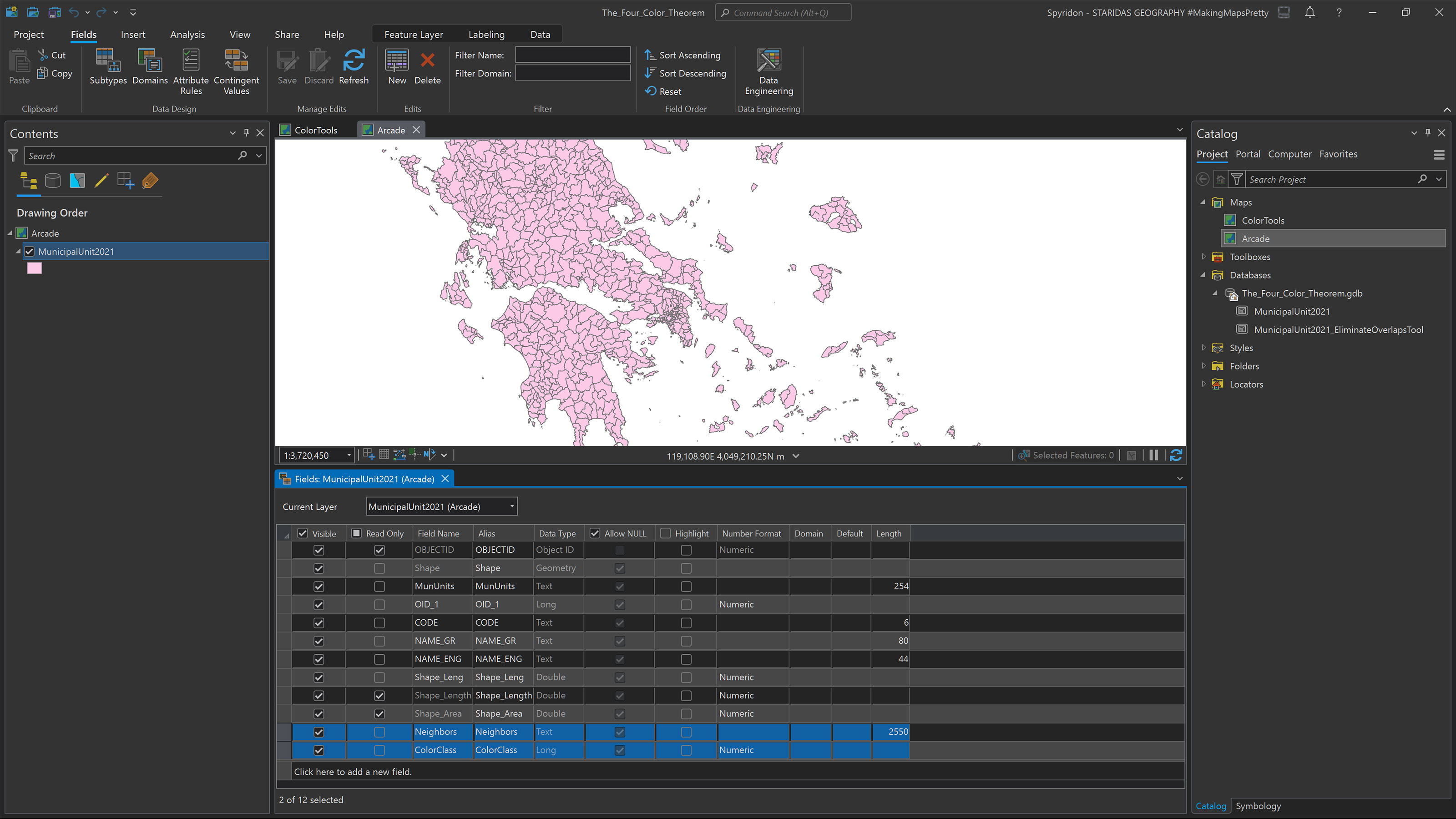Uncheck Visible for the OBJECTID field

tap(319, 549)
